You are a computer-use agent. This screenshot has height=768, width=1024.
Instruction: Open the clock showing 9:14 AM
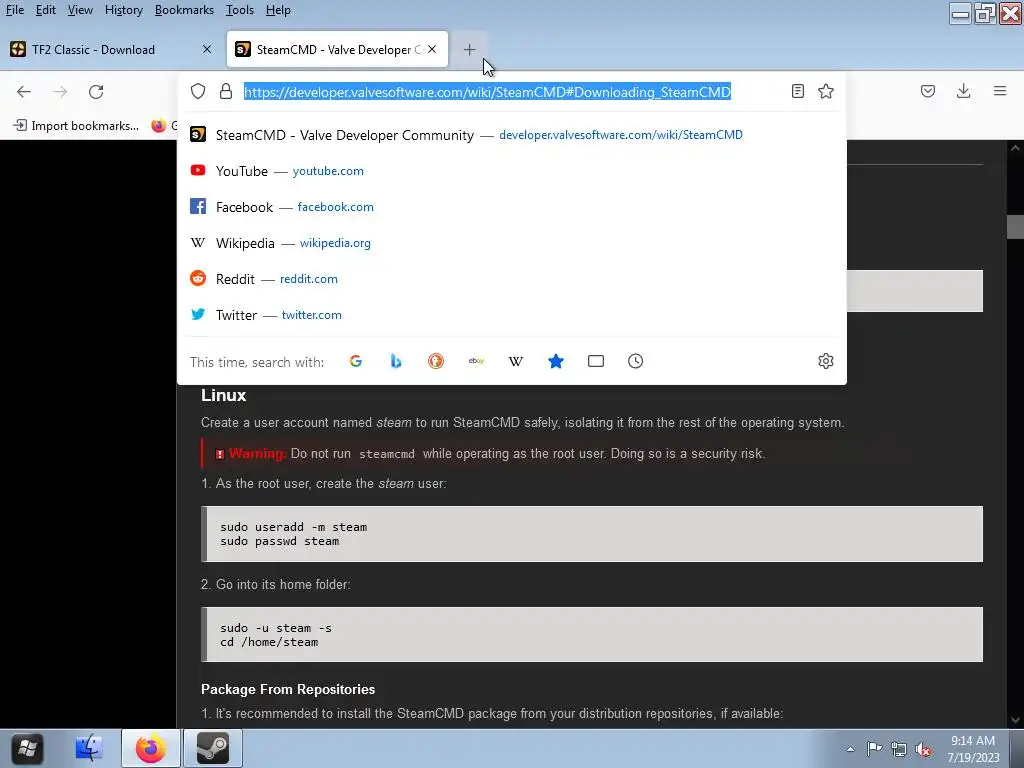tap(973, 749)
